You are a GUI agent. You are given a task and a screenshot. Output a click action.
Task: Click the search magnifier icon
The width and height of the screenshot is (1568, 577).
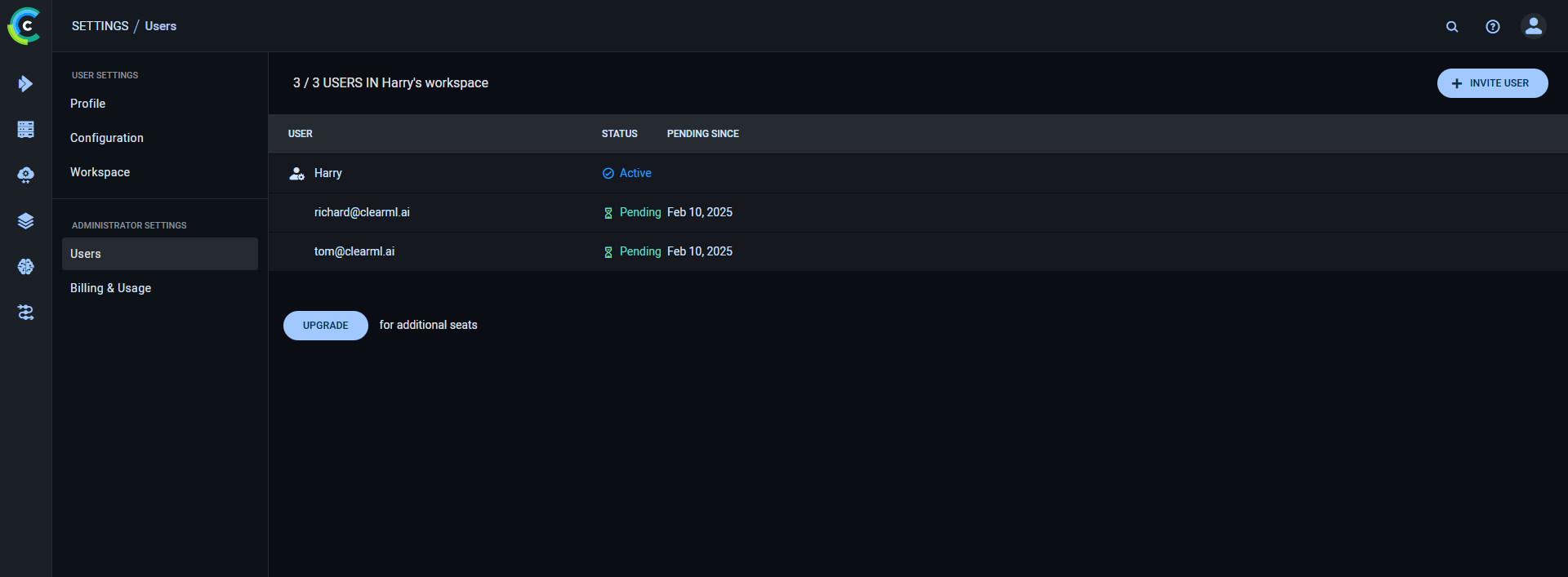point(1452,26)
